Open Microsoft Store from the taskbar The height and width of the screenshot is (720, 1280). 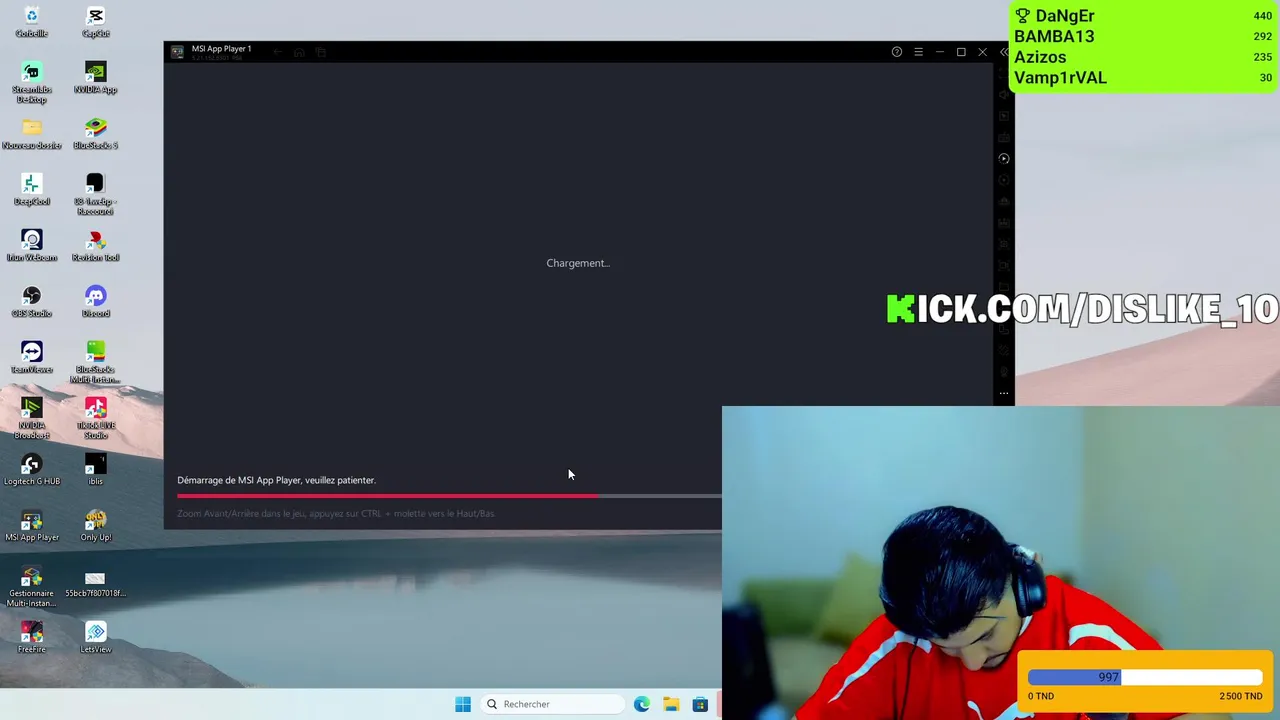(700, 704)
